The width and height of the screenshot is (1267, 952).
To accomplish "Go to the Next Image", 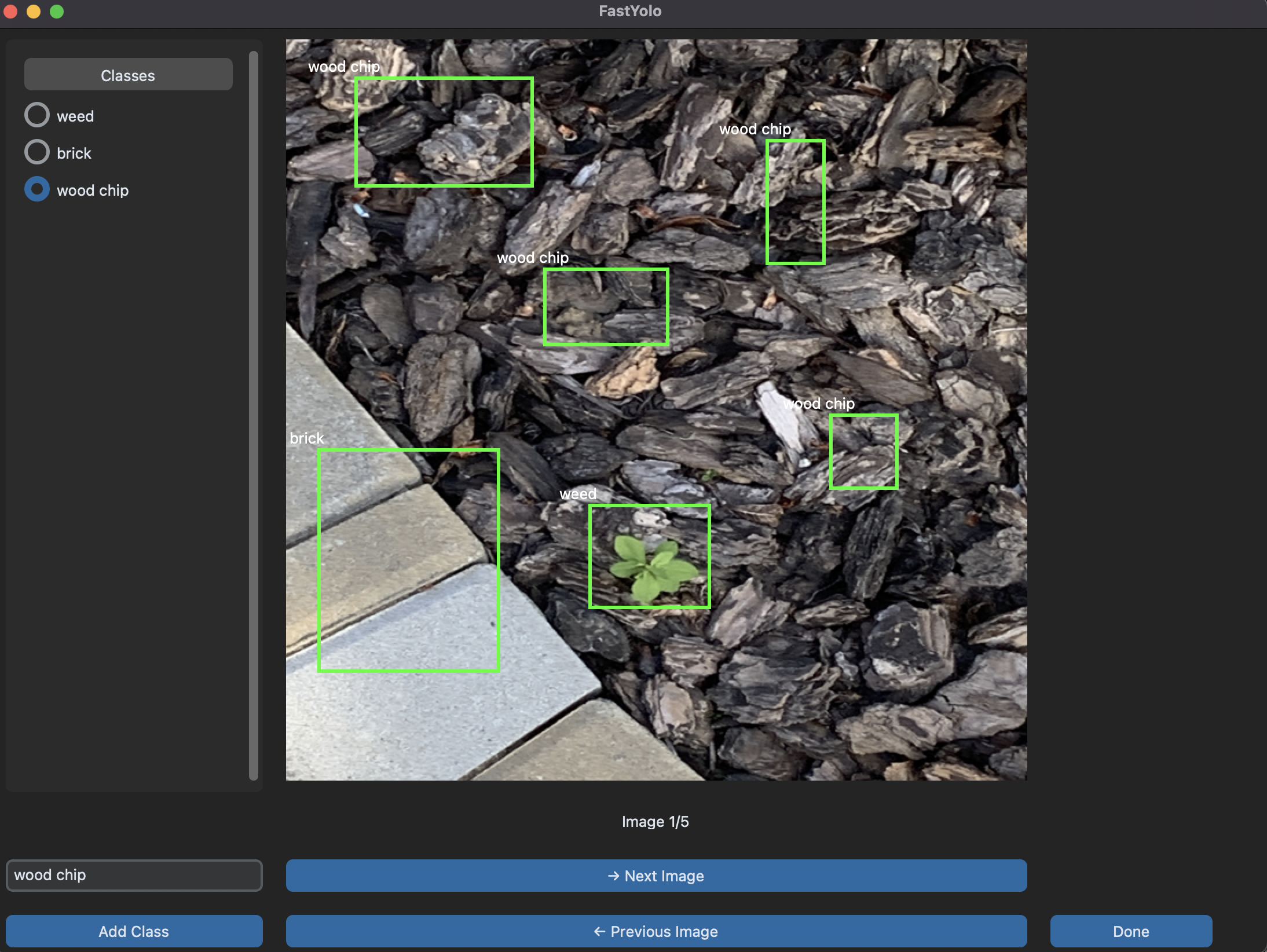I will (656, 876).
